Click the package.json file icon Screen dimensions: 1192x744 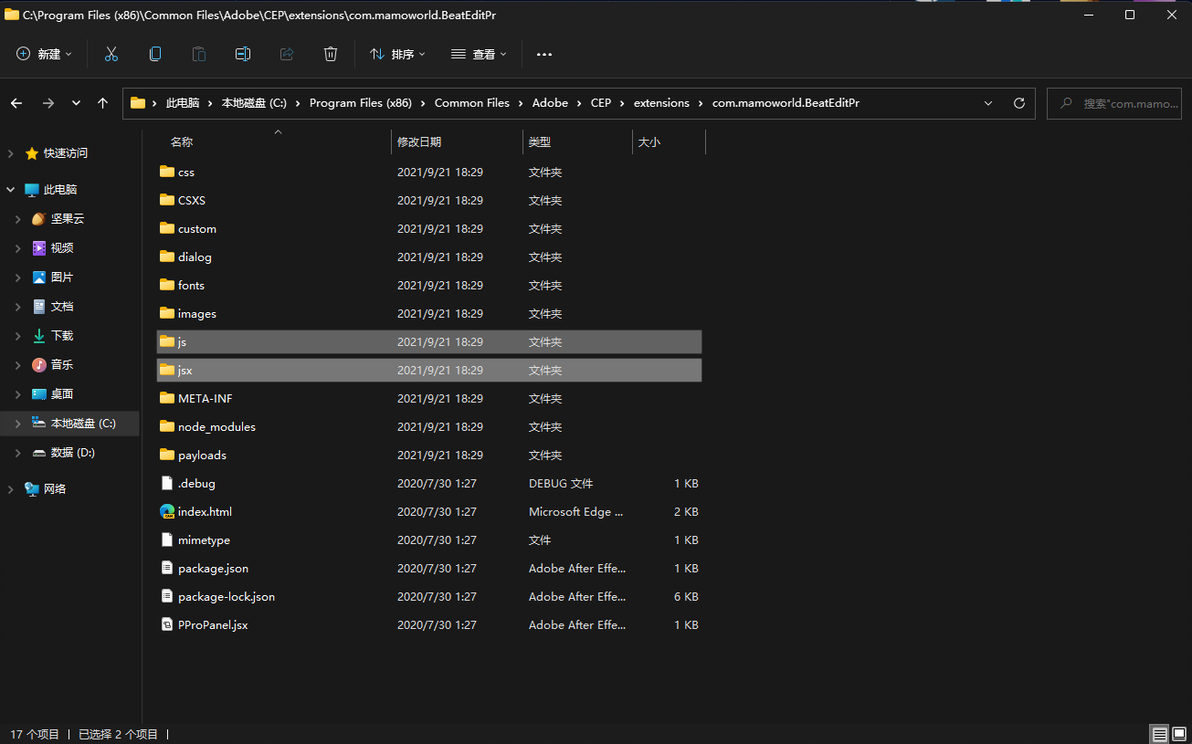167,568
